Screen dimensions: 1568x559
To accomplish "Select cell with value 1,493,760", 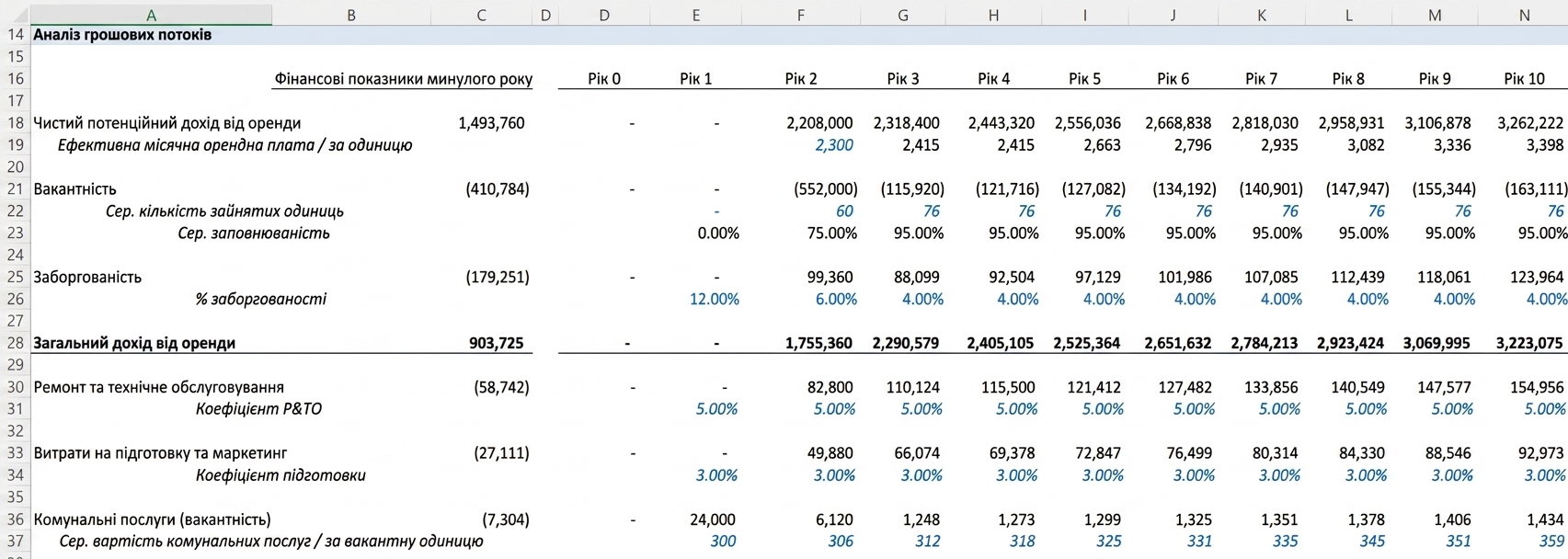I will [x=491, y=123].
